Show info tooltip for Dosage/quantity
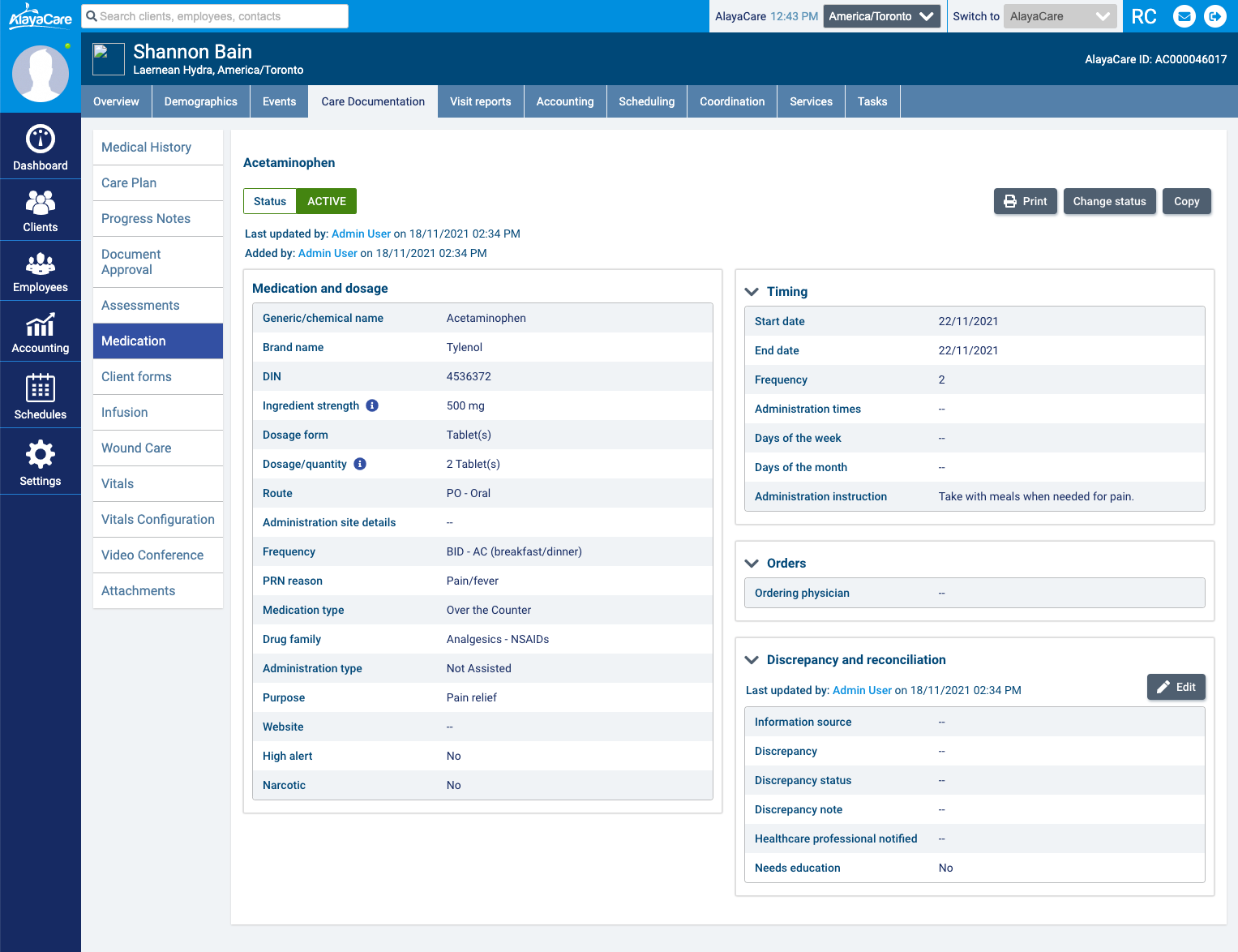The image size is (1238, 952). click(x=360, y=464)
